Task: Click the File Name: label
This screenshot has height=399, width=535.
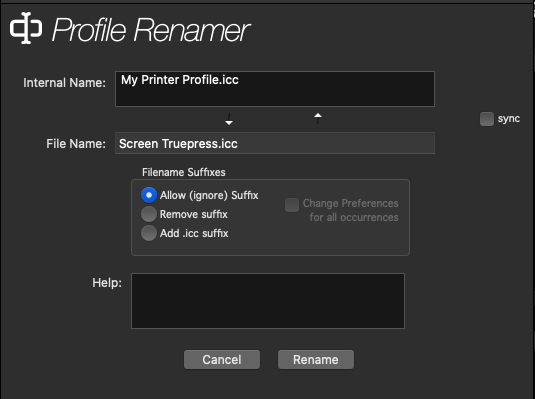Action: click(x=76, y=144)
